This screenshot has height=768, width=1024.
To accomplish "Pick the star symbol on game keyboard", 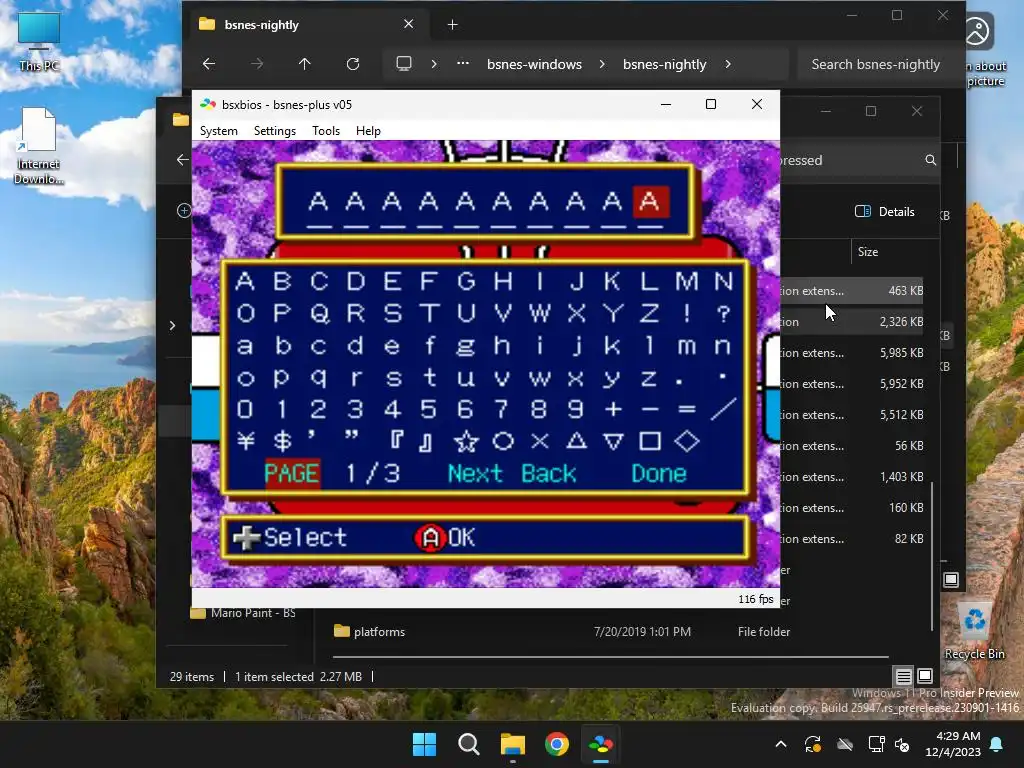I will click(466, 441).
